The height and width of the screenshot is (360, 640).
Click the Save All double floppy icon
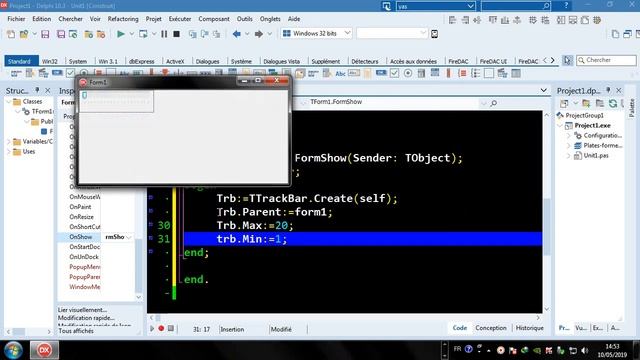click(x=61, y=34)
